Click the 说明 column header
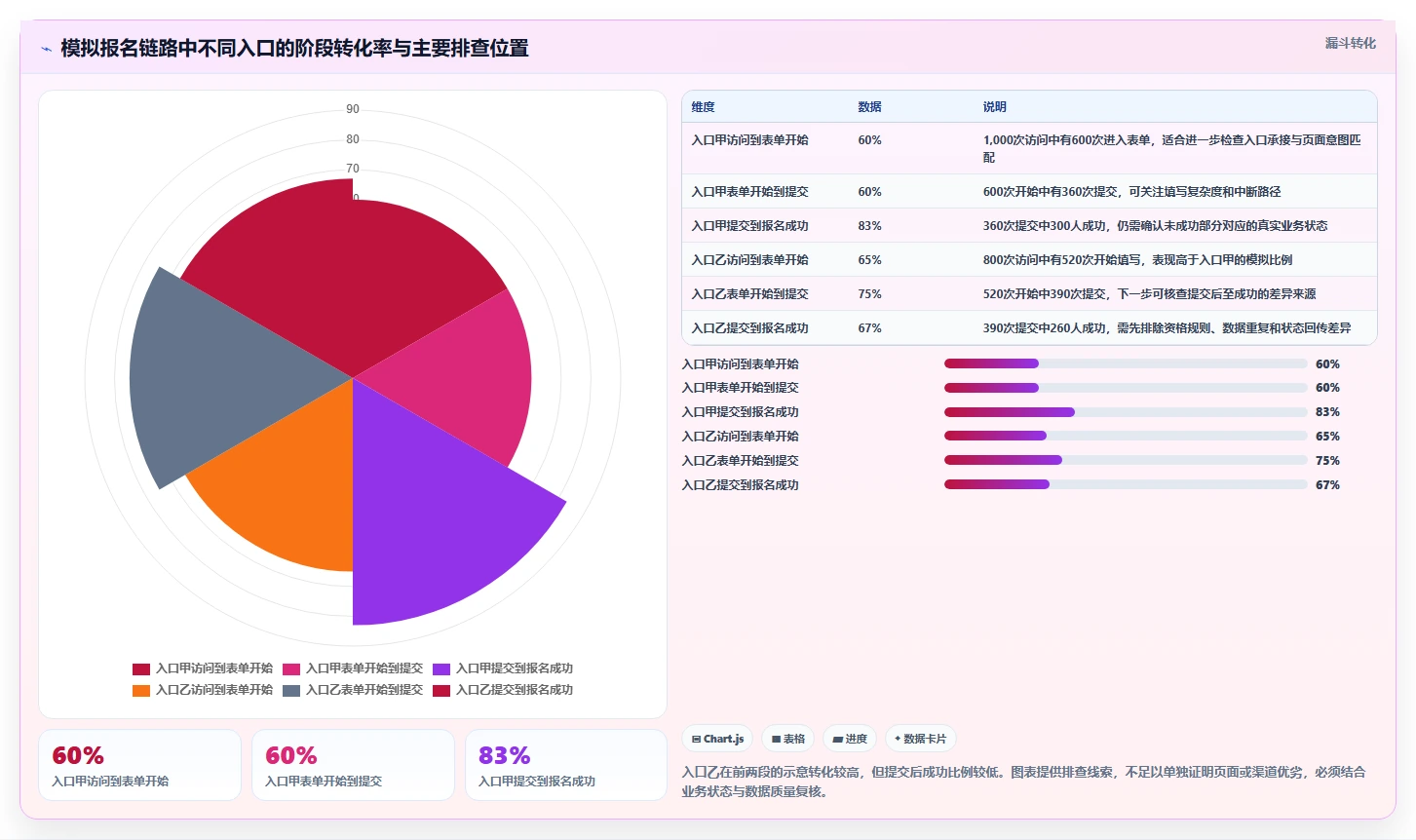This screenshot has width=1416, height=840. [994, 107]
